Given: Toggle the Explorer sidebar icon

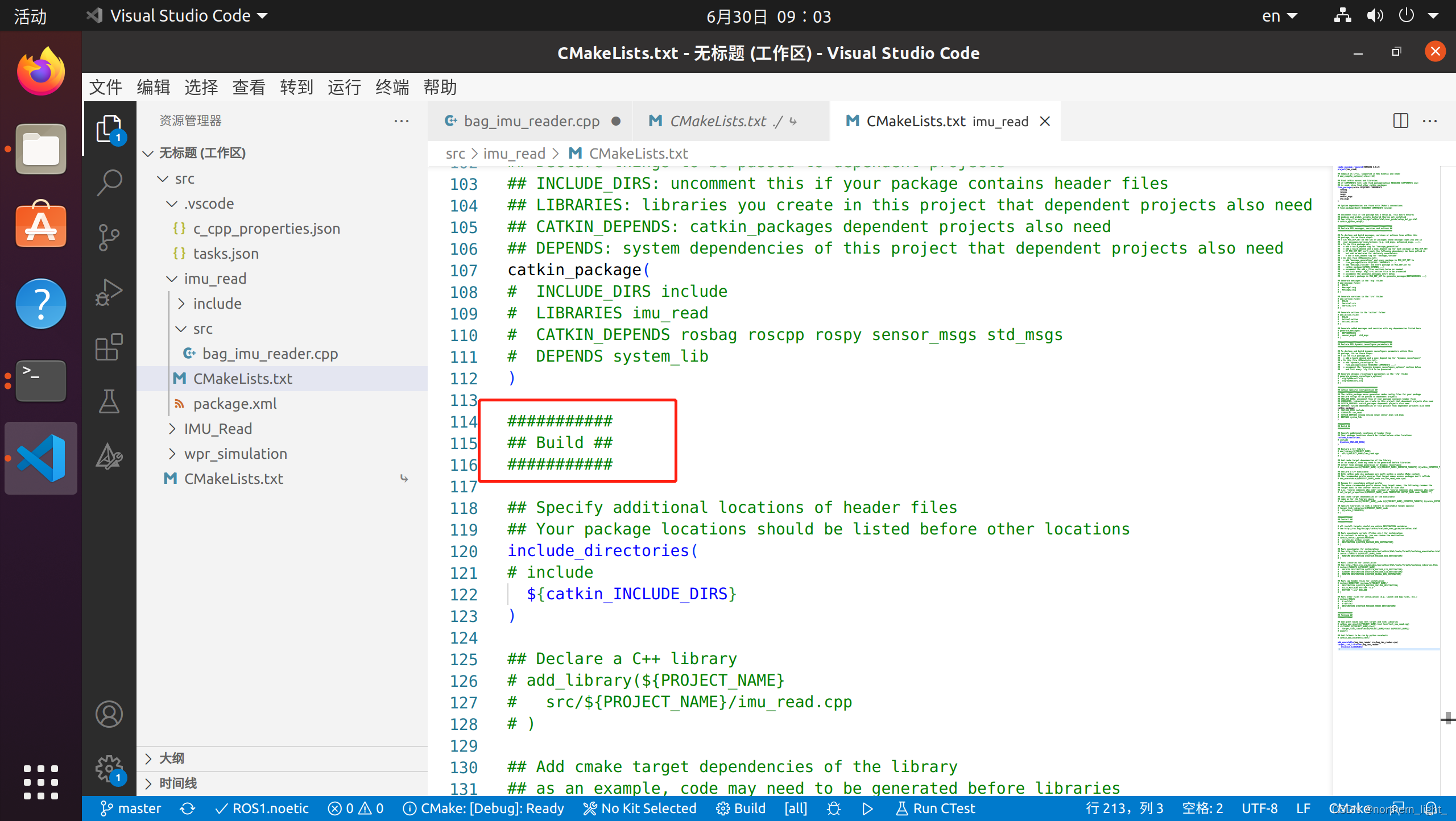Looking at the screenshot, I should [109, 128].
